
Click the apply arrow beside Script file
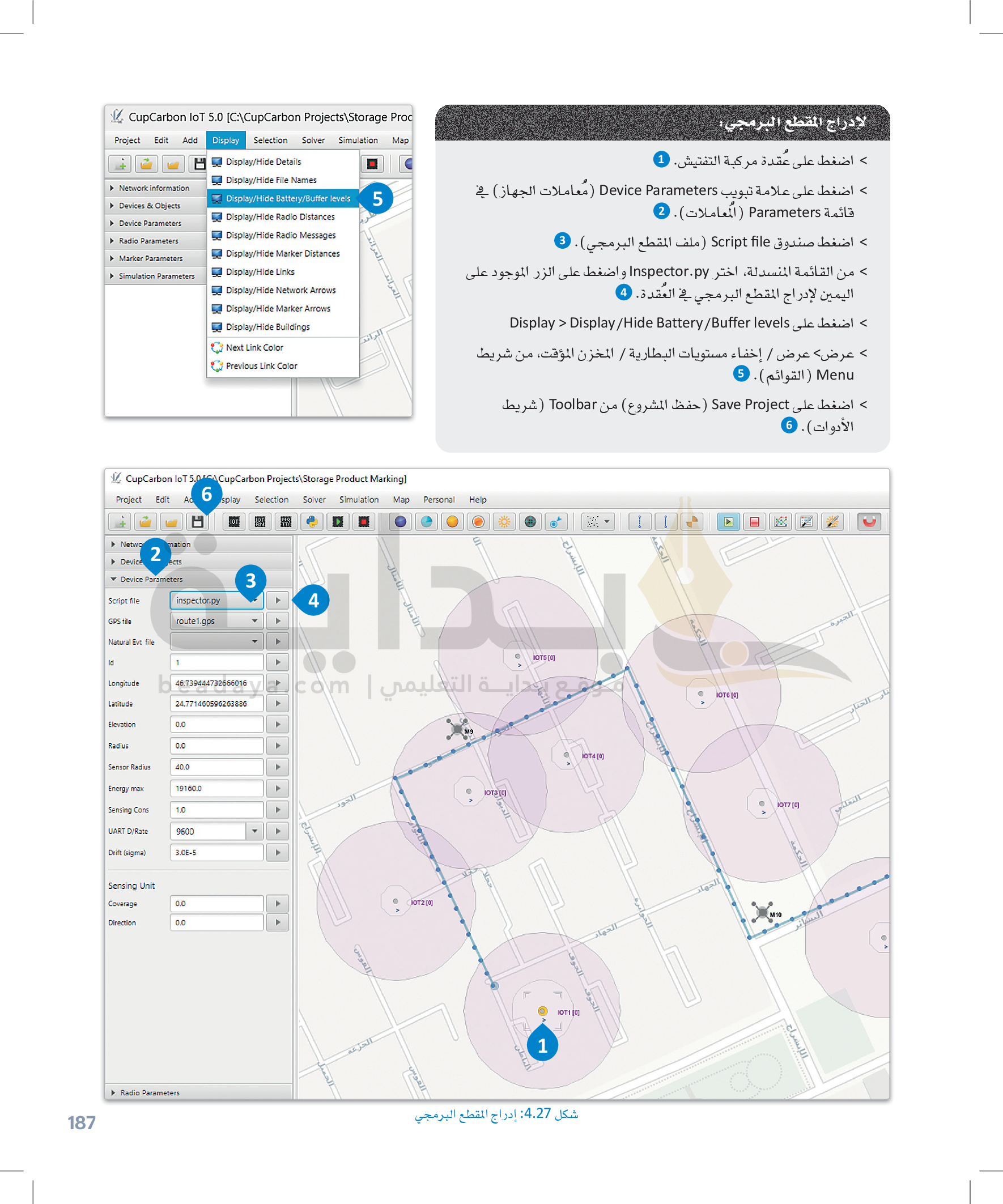[278, 600]
